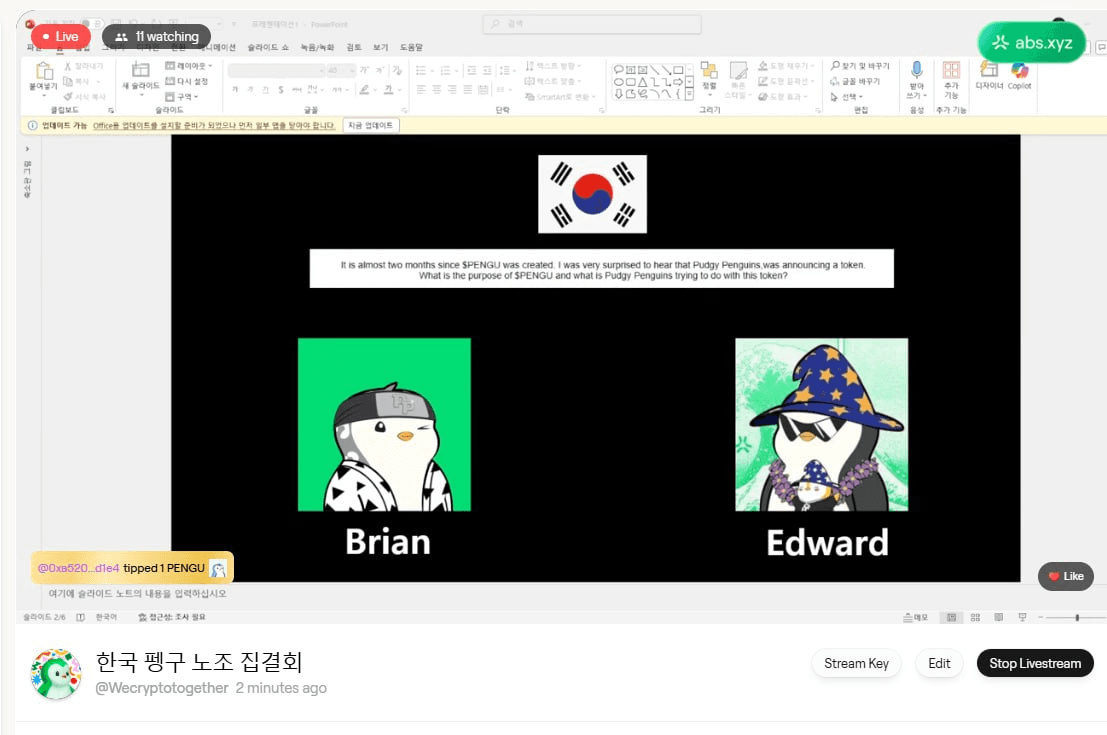Image resolution: width=1107 pixels, height=735 pixels.
Task: Switch to Slide Sorter view icon
Action: [x=975, y=617]
